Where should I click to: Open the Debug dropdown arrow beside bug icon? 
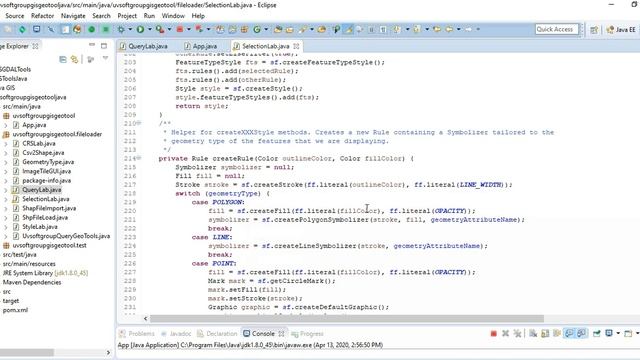click(x=130, y=29)
